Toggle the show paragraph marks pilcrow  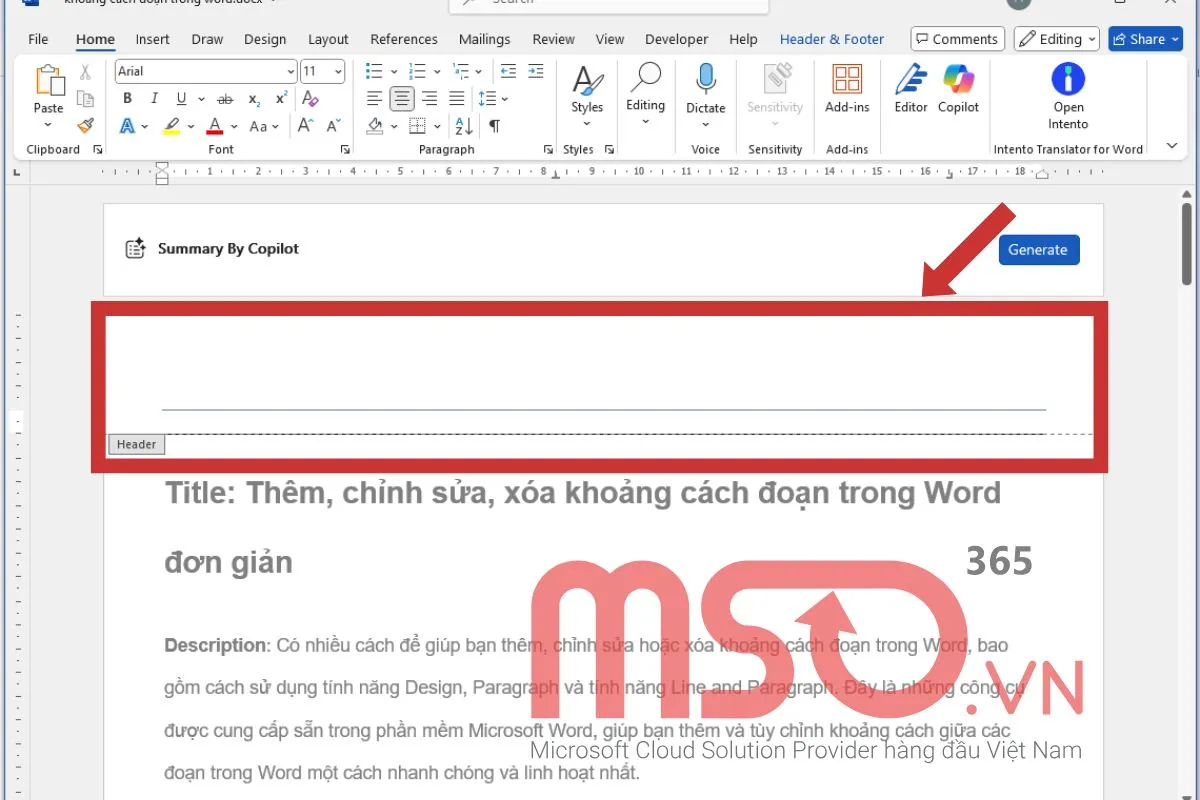(x=494, y=126)
